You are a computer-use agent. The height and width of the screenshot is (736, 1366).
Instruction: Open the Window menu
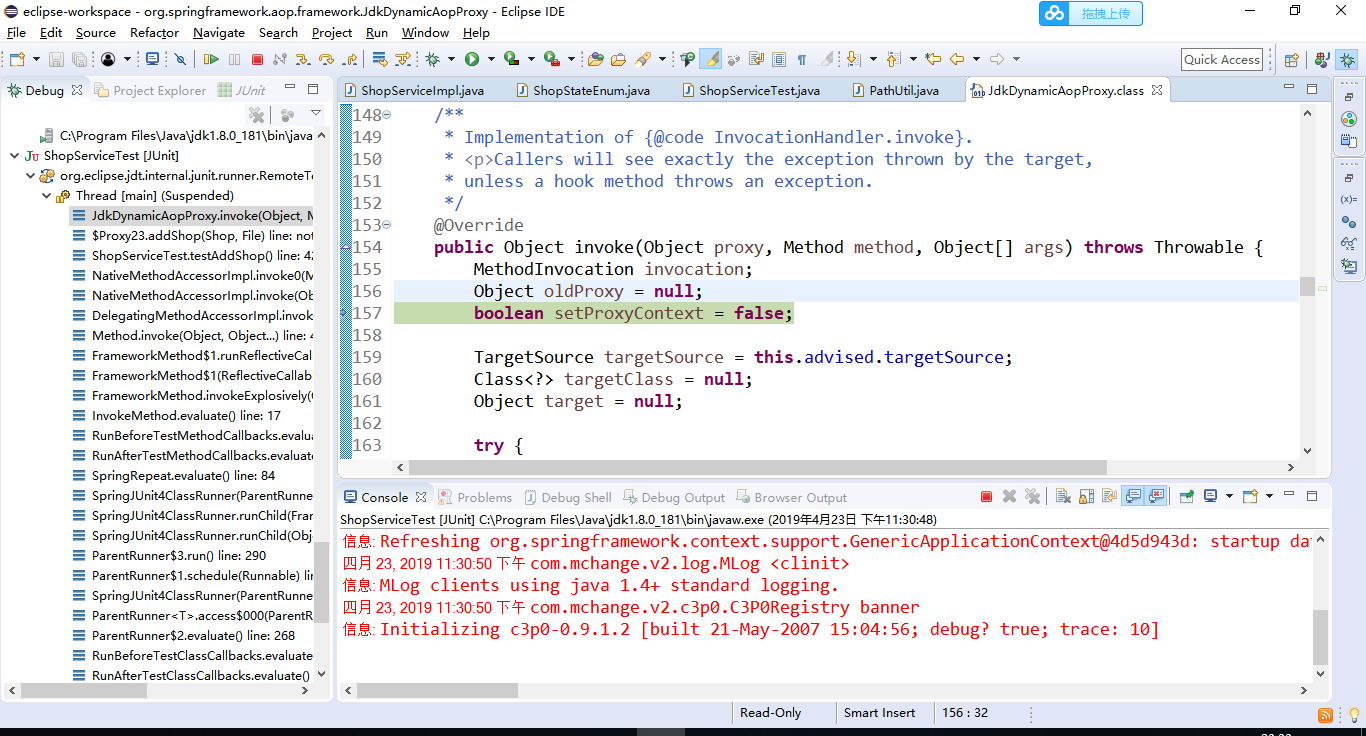point(426,32)
